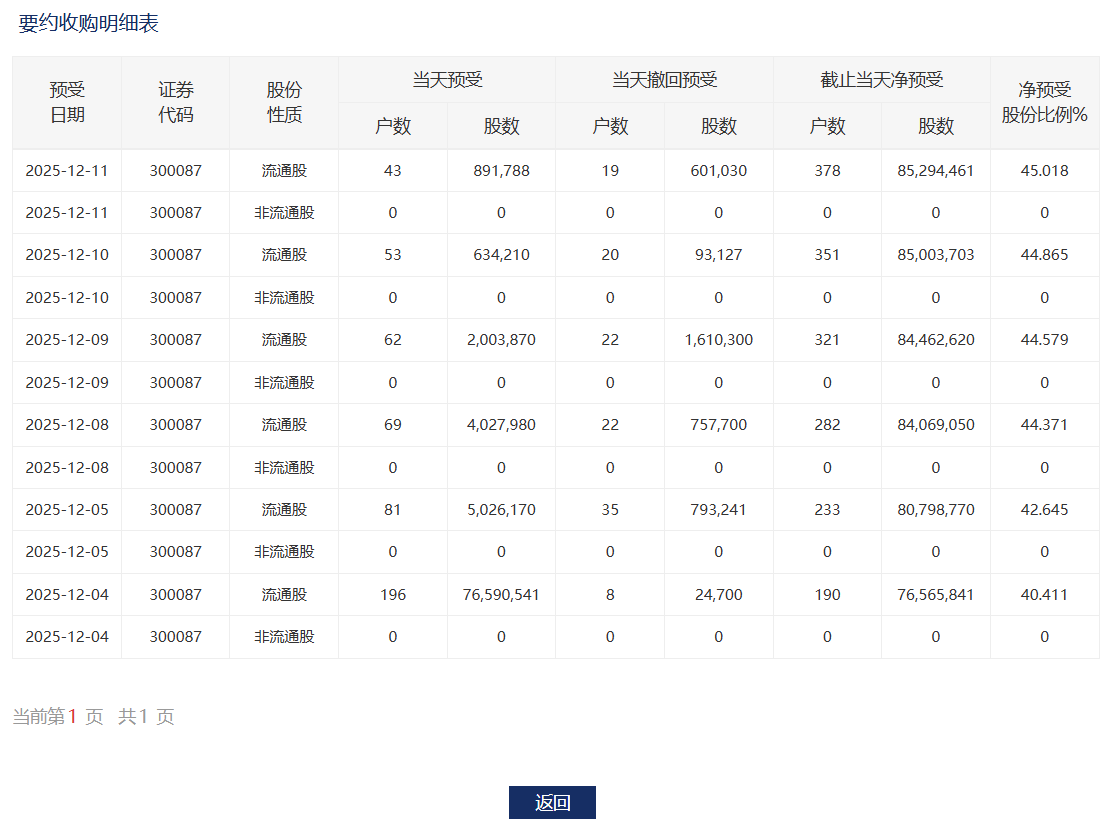Select net shares value 85,003,703
Image resolution: width=1120 pixels, height=830 pixels.
(936, 255)
